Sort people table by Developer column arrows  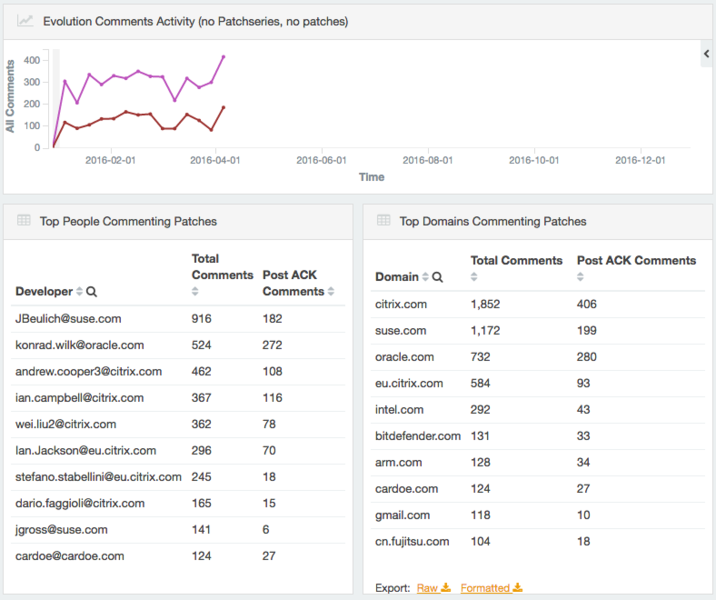[79, 292]
